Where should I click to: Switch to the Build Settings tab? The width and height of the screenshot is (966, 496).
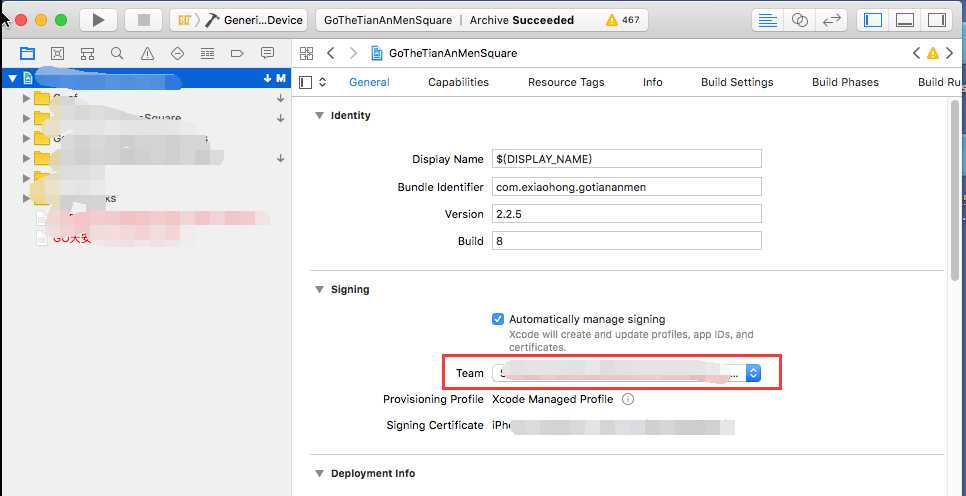pyautogui.click(x=737, y=82)
